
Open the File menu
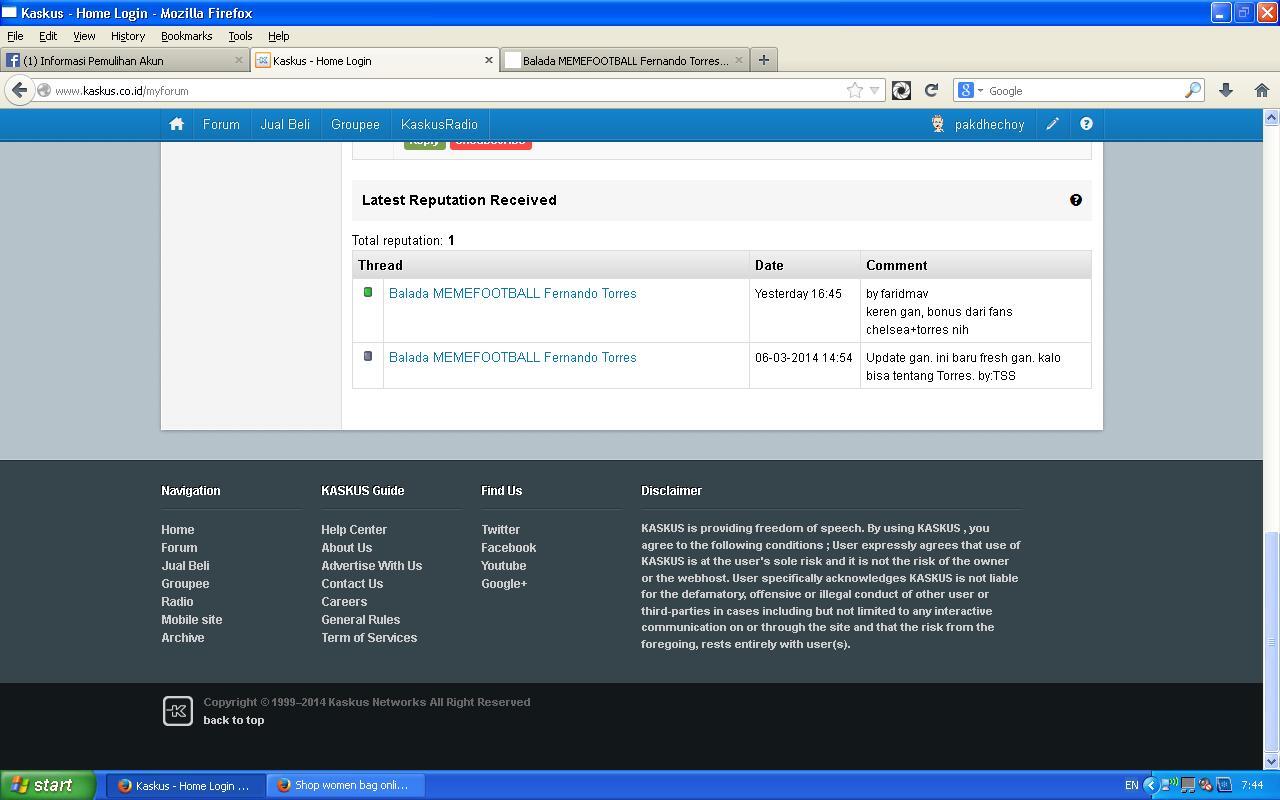[15, 36]
